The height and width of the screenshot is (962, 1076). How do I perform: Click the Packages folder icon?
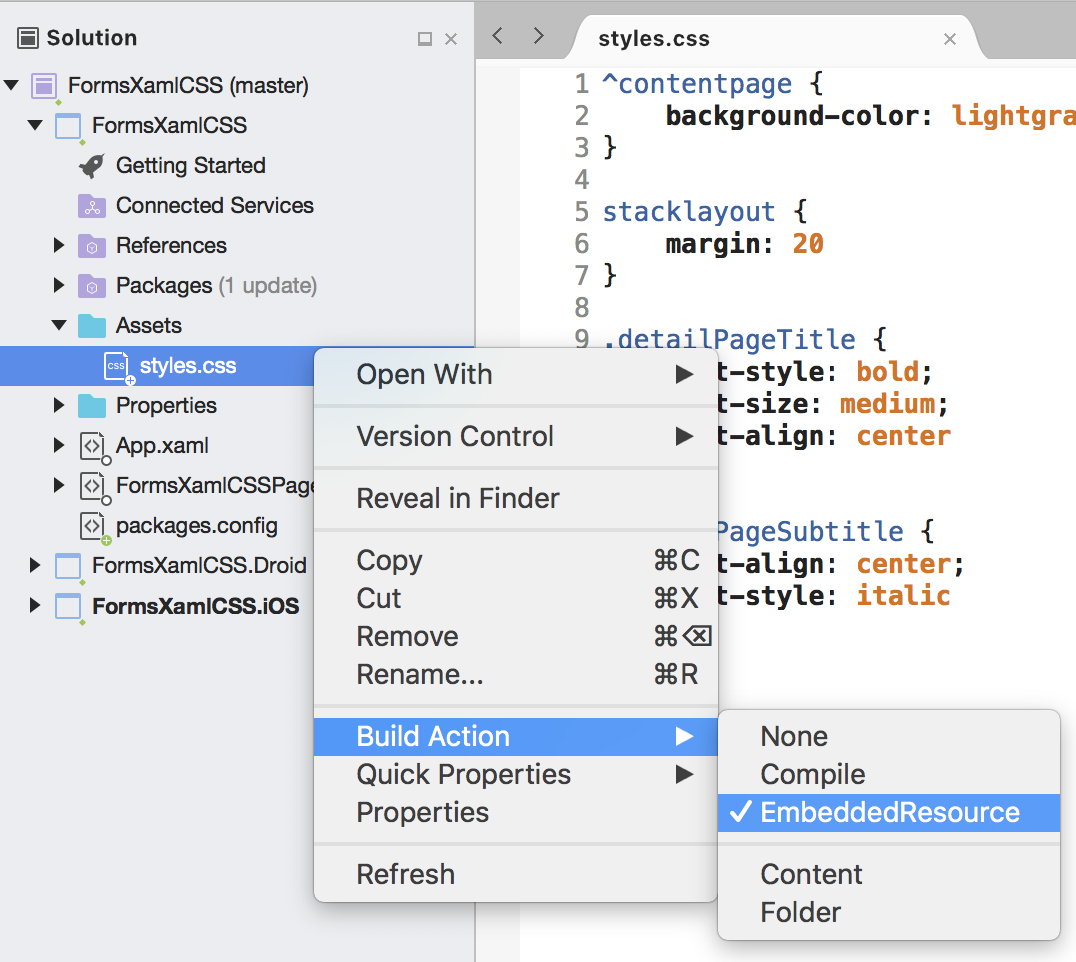click(x=92, y=286)
